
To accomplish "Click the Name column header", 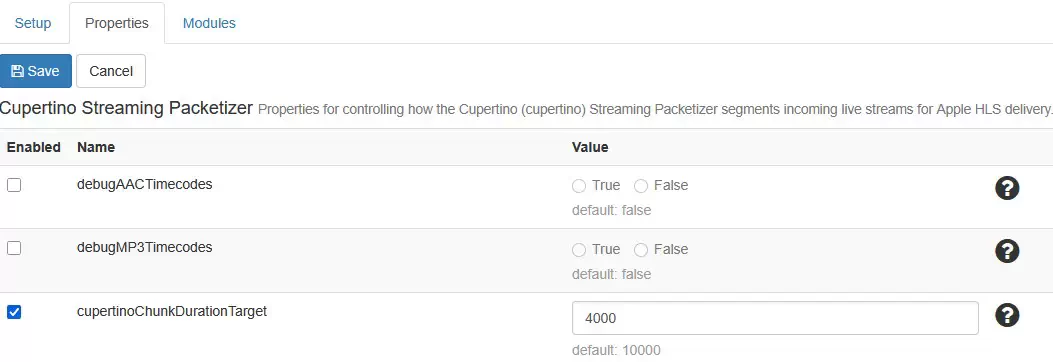I will pos(96,147).
